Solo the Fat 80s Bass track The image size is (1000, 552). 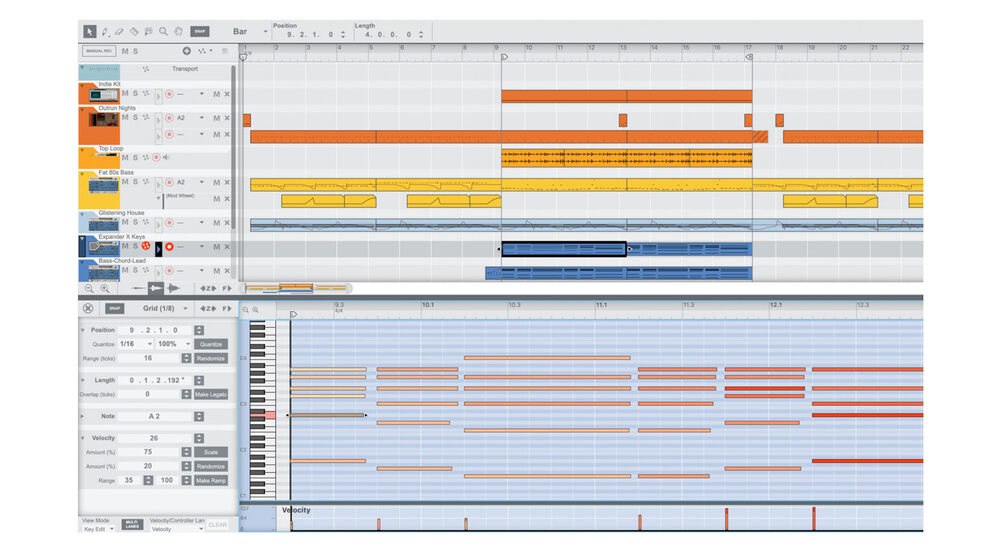point(135,183)
